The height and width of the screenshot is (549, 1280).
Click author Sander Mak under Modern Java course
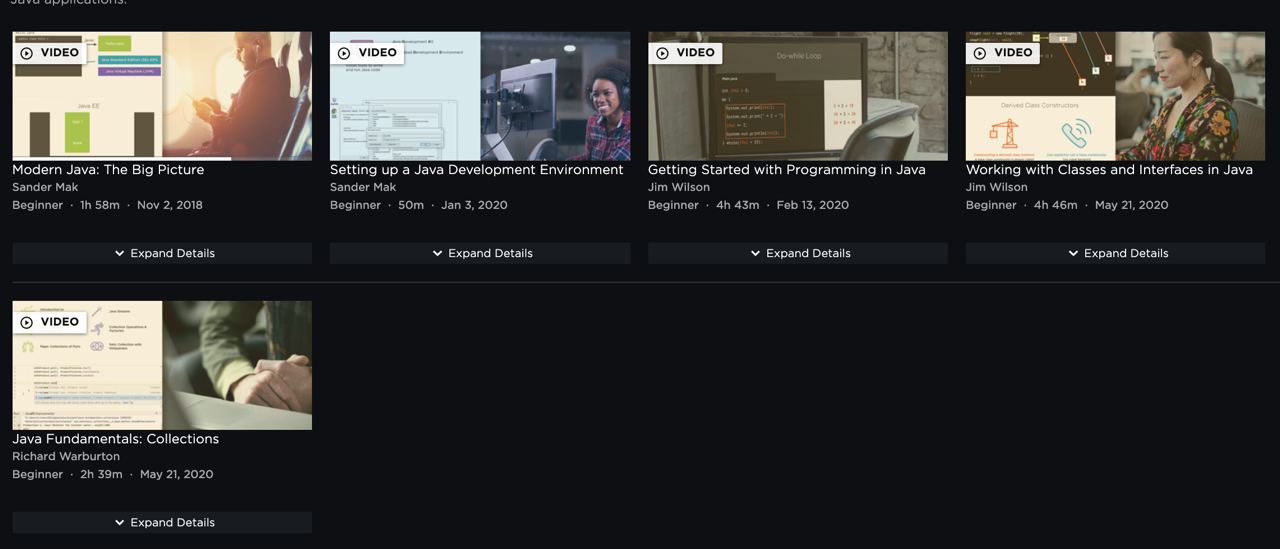(x=45, y=187)
